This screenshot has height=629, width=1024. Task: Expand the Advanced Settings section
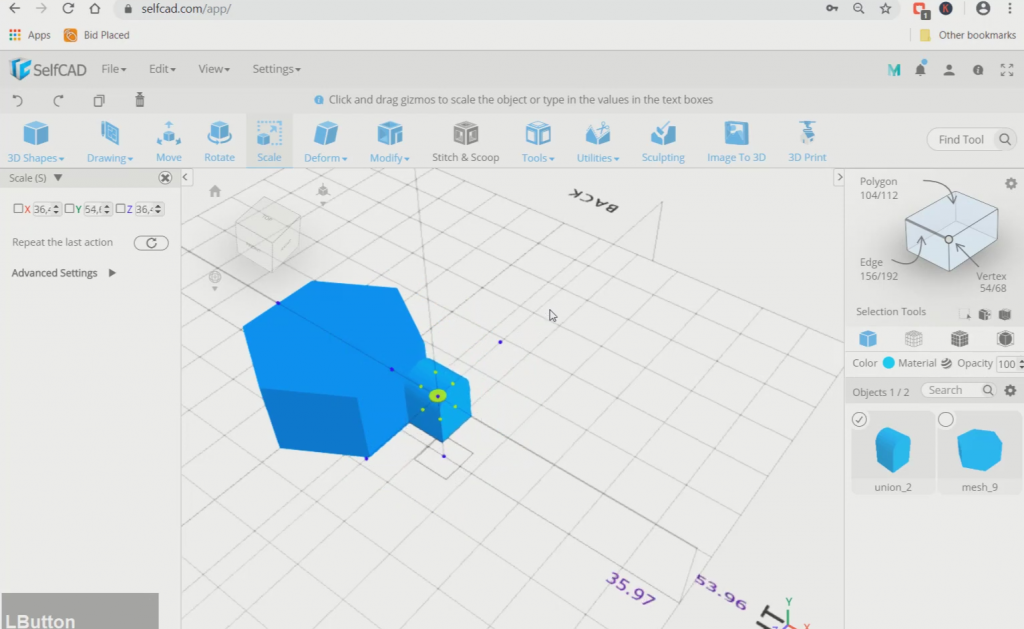pos(110,272)
